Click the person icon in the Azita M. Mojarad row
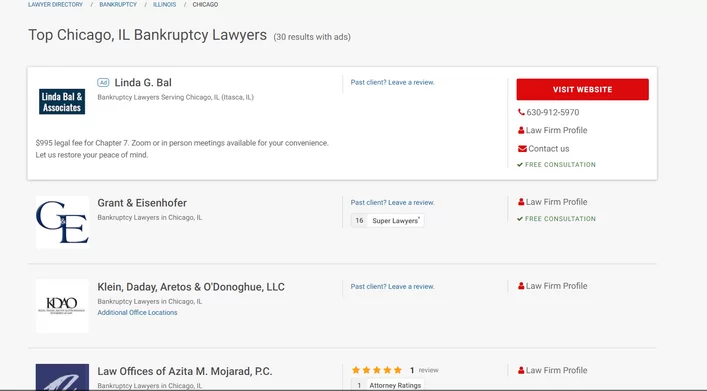 [521, 370]
